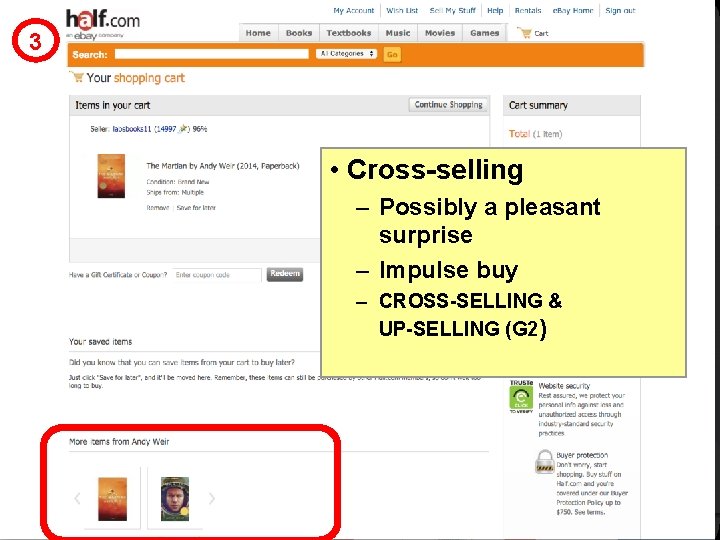Screen dimensions: 720x540
Task: Open the seller labsbooks11 link
Action: (x=132, y=129)
